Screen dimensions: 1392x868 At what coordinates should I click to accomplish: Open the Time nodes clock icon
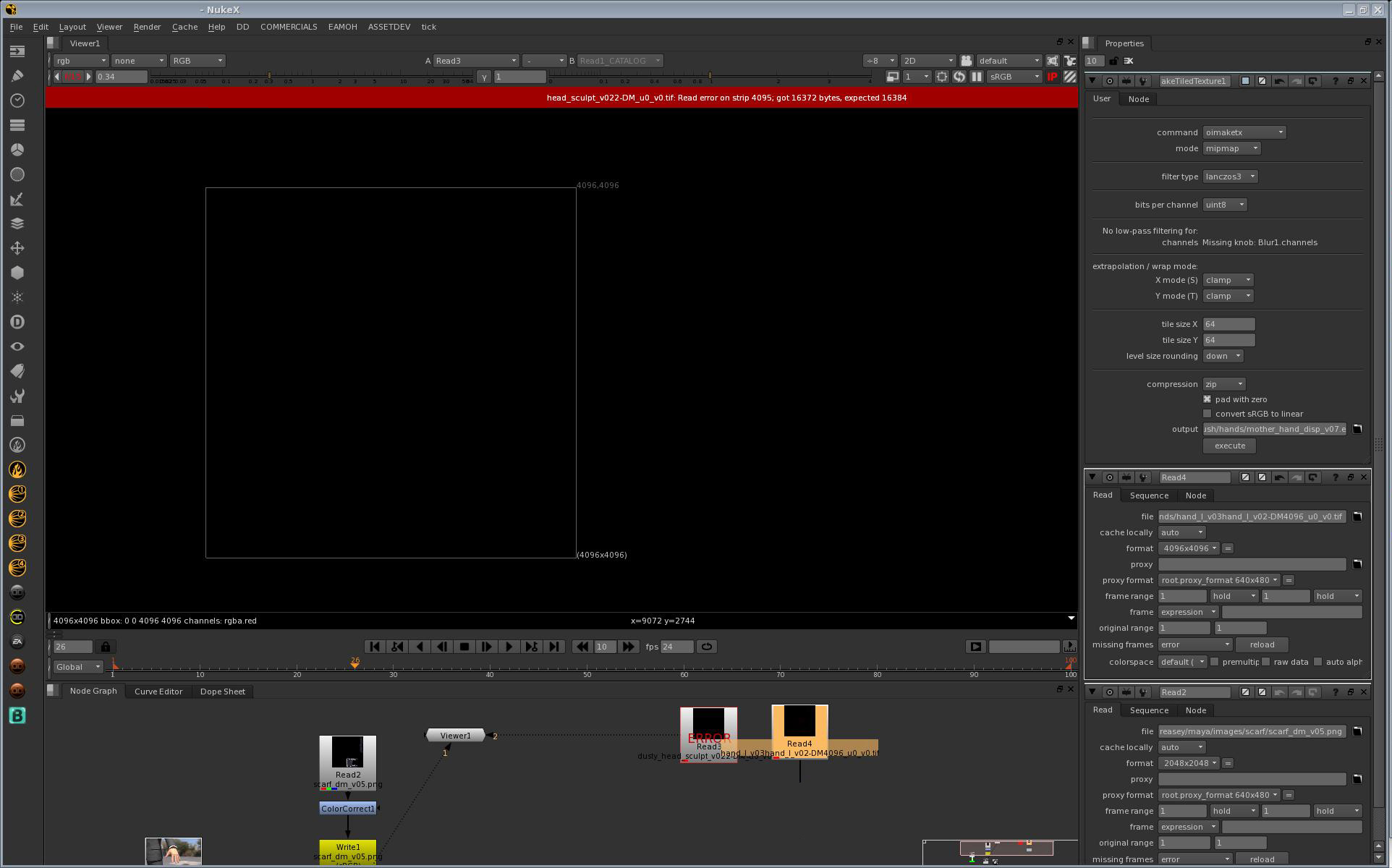point(17,101)
